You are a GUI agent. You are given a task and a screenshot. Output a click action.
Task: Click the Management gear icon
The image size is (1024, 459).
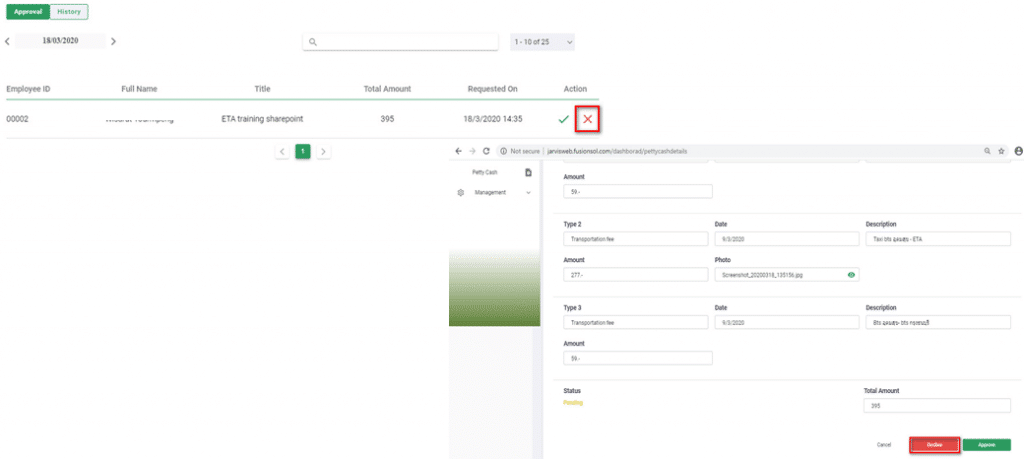point(460,192)
